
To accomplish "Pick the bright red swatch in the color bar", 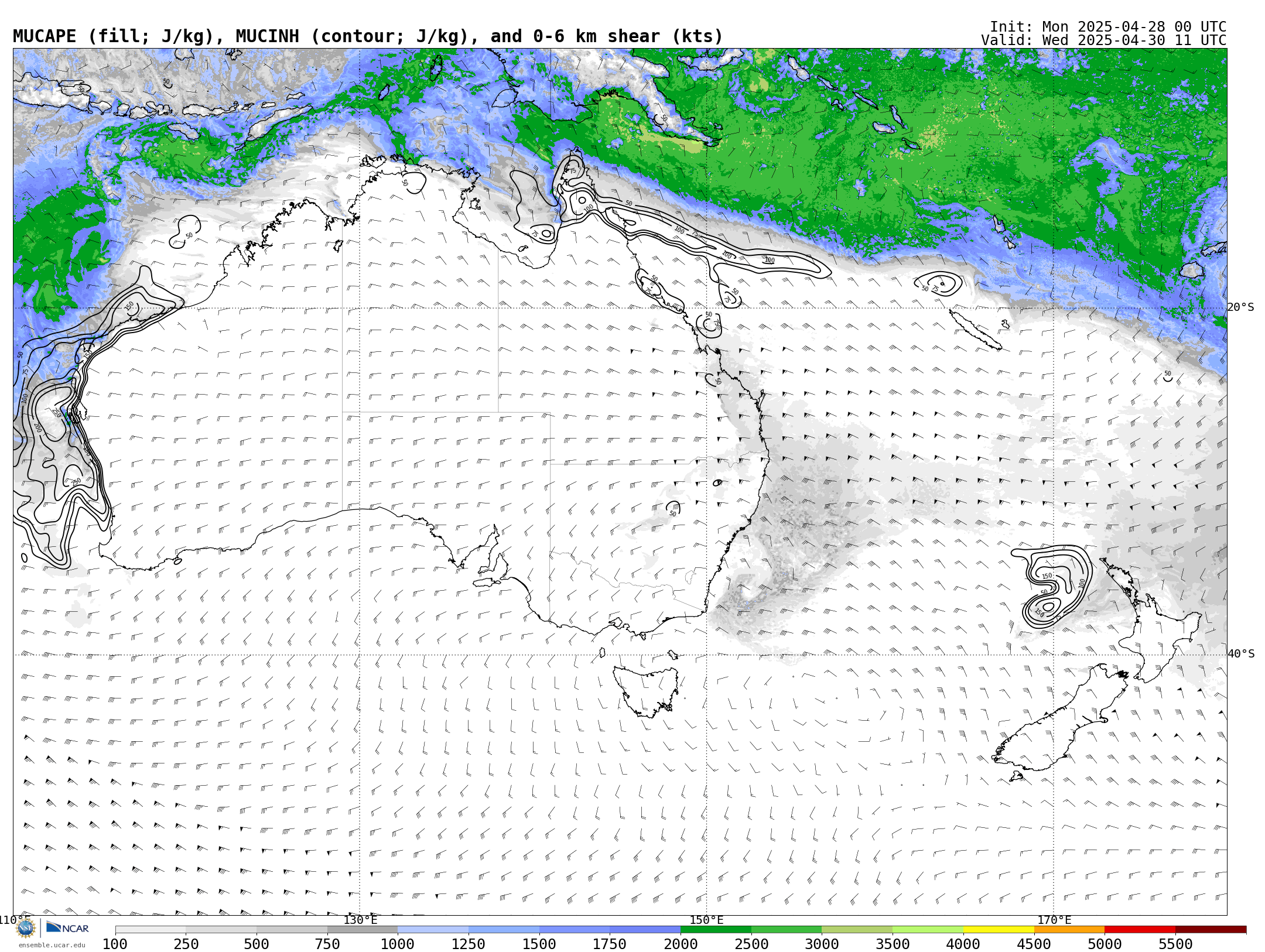I will pos(1140,929).
